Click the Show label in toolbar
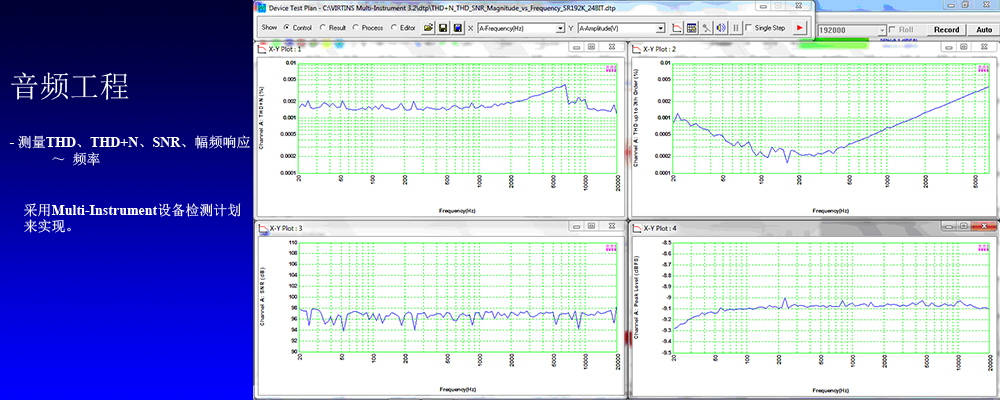1000x400 pixels. (x=269, y=28)
